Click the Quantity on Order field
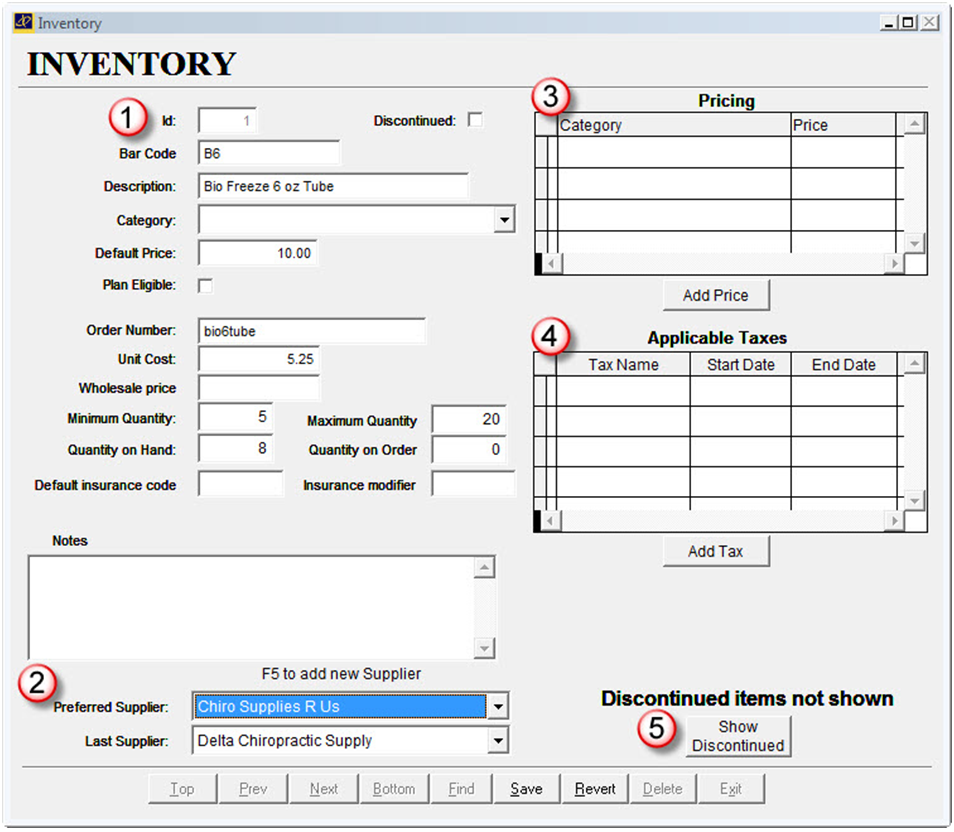Viewport: 954px width, 832px height. tap(469, 450)
